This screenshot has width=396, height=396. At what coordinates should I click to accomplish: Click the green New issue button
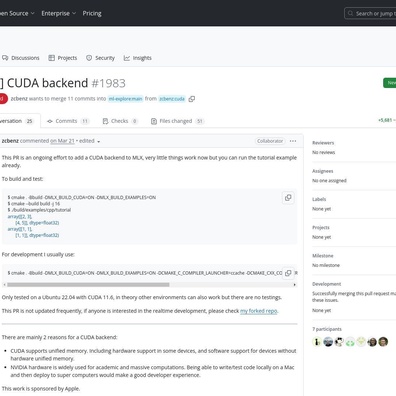point(390,83)
